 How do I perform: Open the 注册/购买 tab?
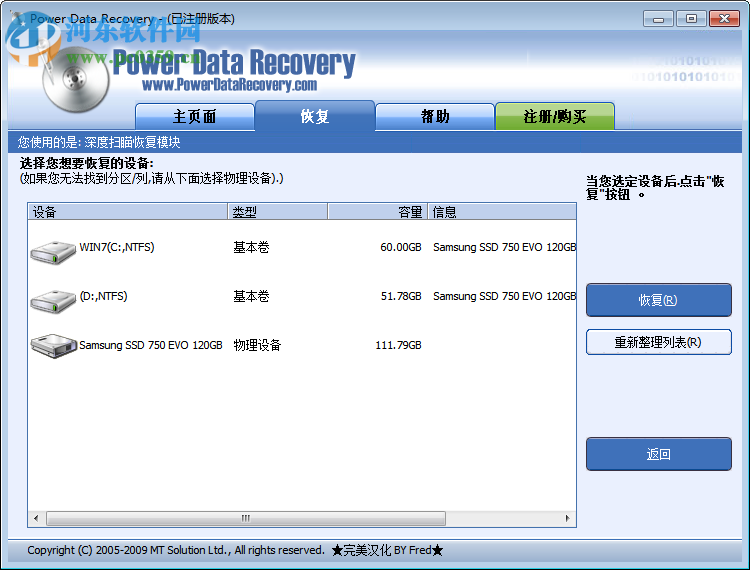click(x=555, y=116)
